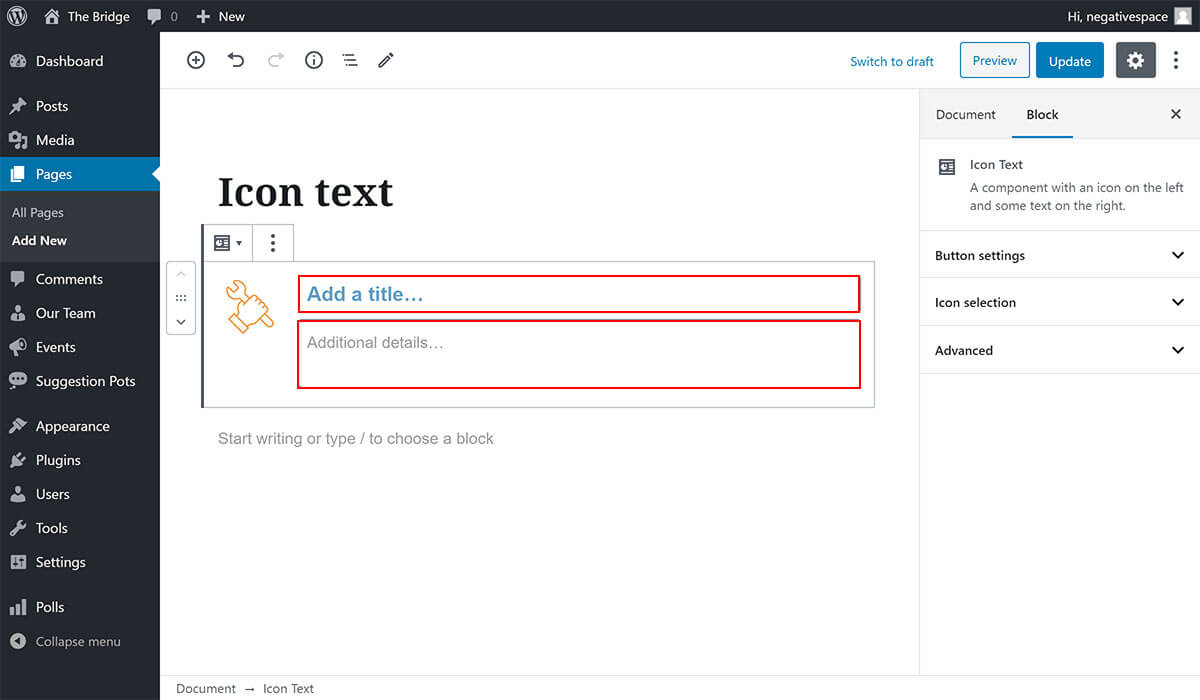Click the Add a title field

point(578,294)
